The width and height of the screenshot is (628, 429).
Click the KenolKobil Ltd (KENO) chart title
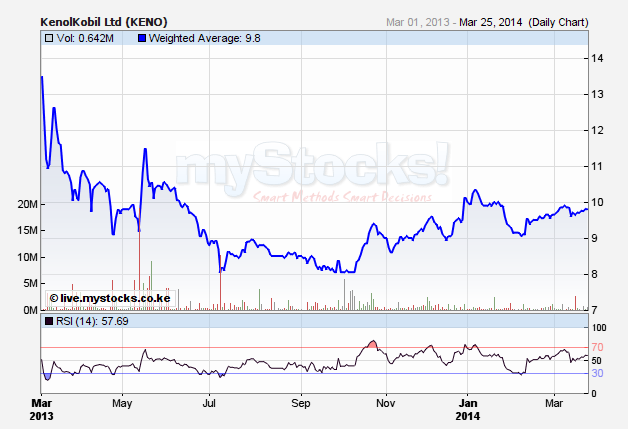(103, 20)
